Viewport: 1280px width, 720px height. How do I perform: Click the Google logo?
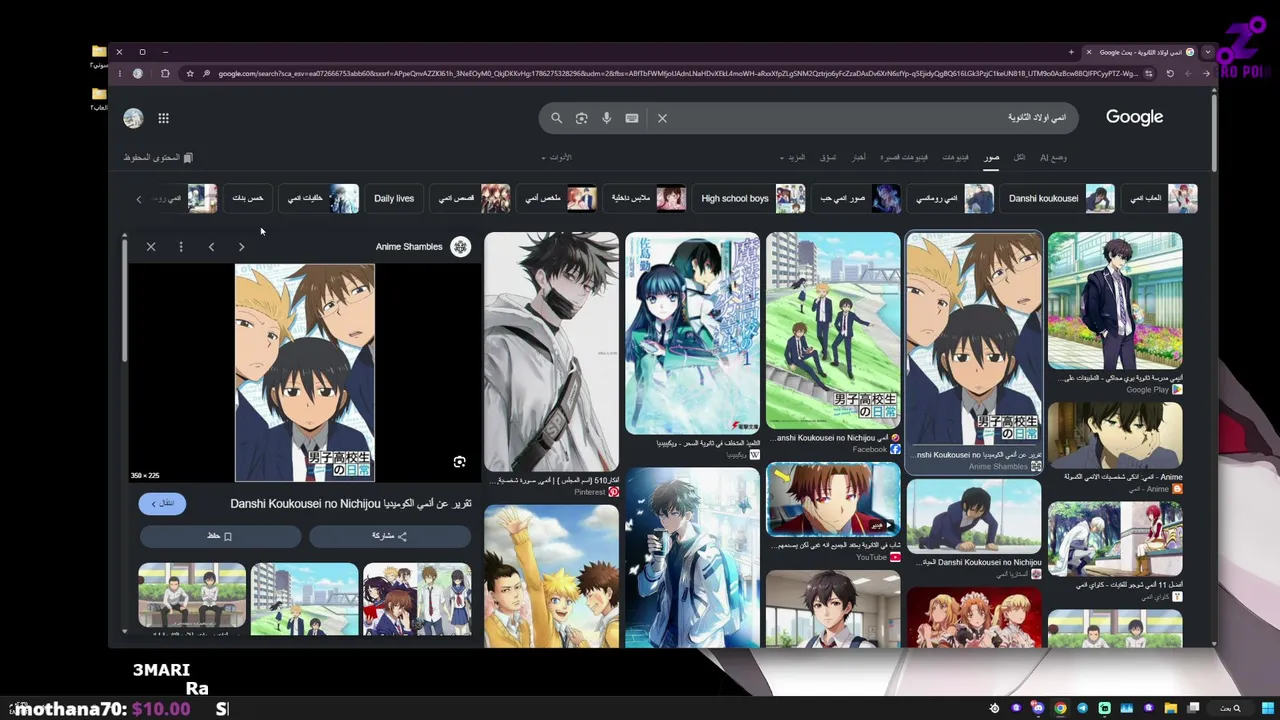1134,118
